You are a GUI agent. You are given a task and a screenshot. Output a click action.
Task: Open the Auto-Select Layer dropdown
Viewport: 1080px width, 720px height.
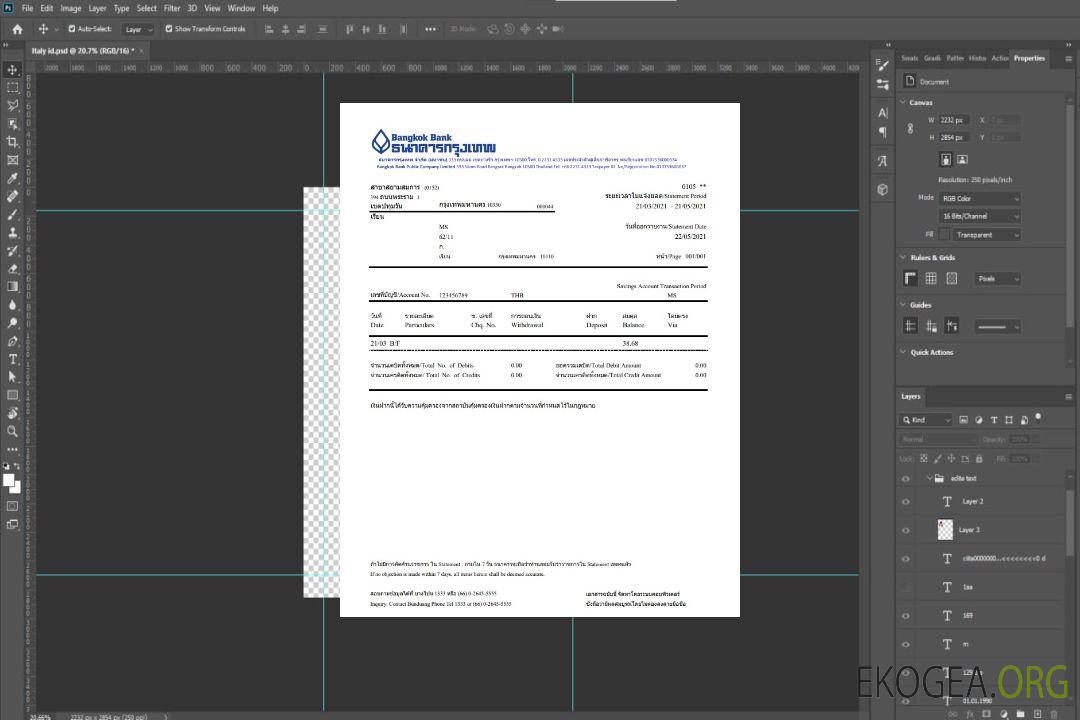(138, 30)
